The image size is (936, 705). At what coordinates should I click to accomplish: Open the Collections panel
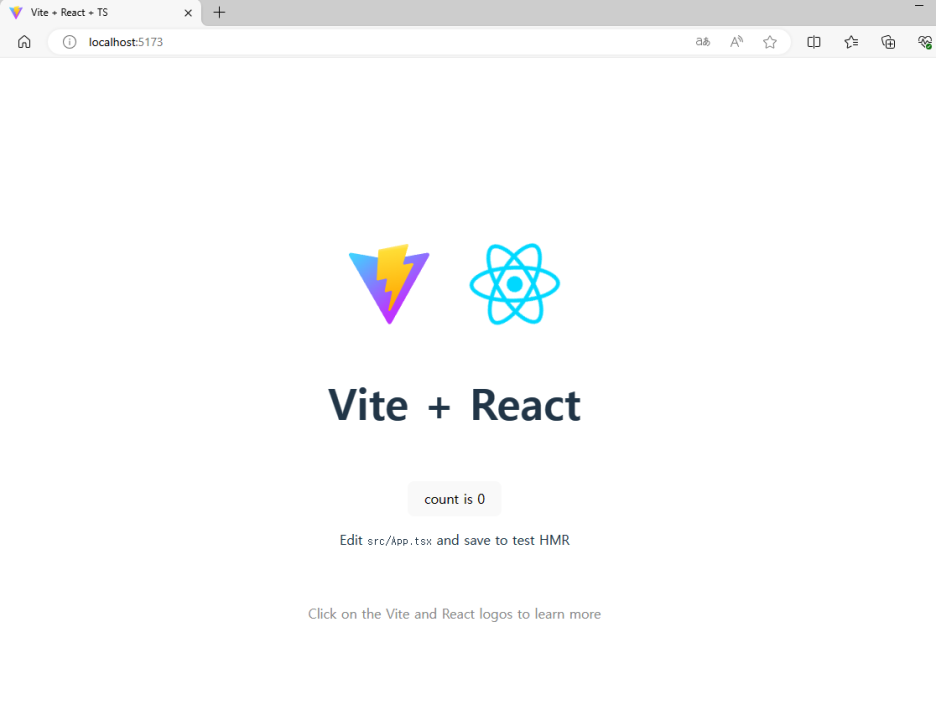tap(888, 42)
